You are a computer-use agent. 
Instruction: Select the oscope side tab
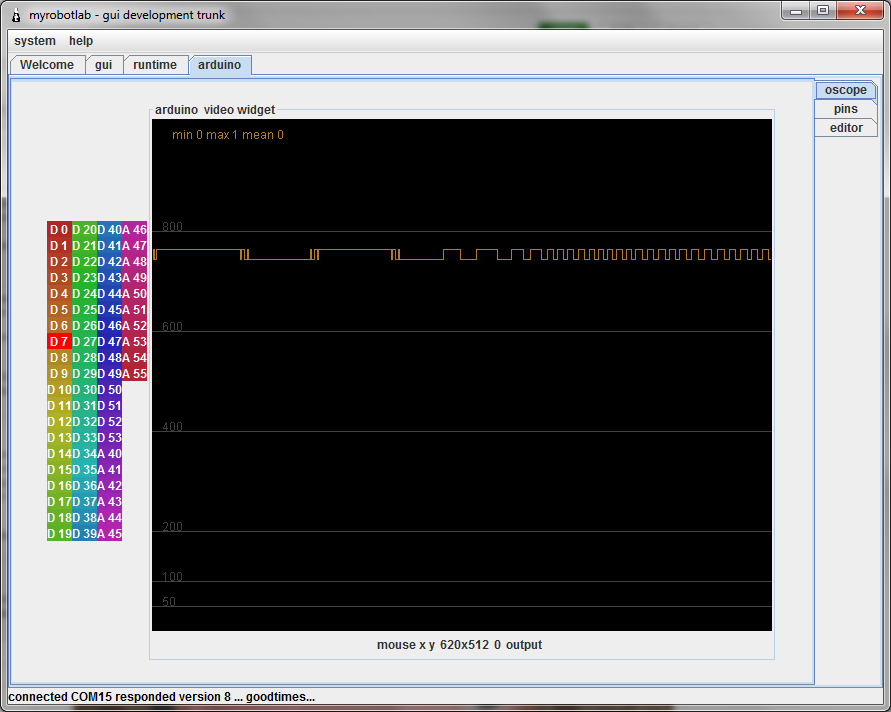point(846,90)
